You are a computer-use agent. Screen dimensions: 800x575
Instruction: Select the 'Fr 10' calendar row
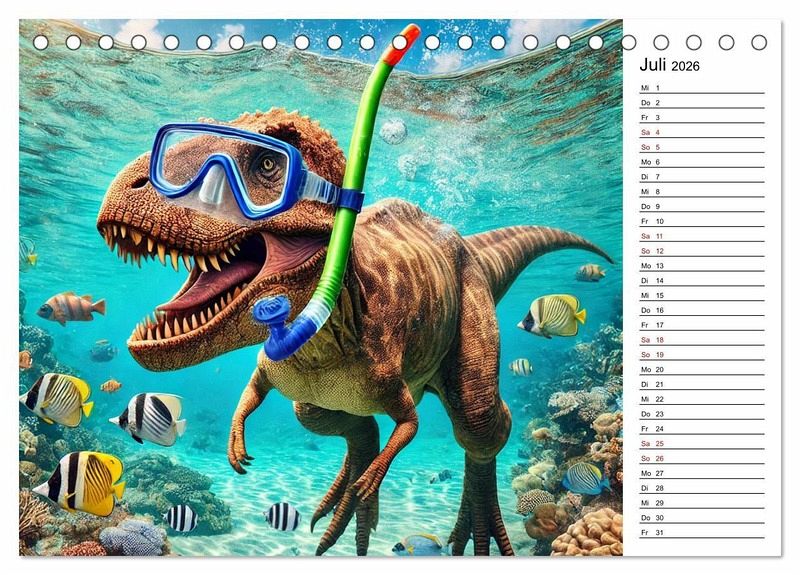[x=702, y=221]
